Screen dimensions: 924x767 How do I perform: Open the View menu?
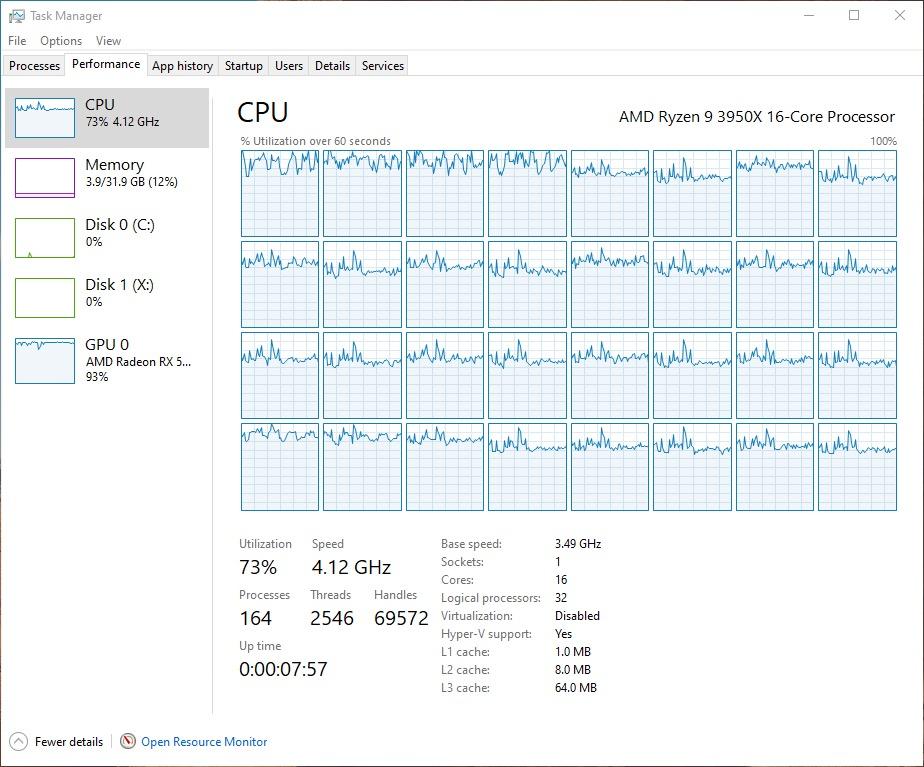[108, 41]
